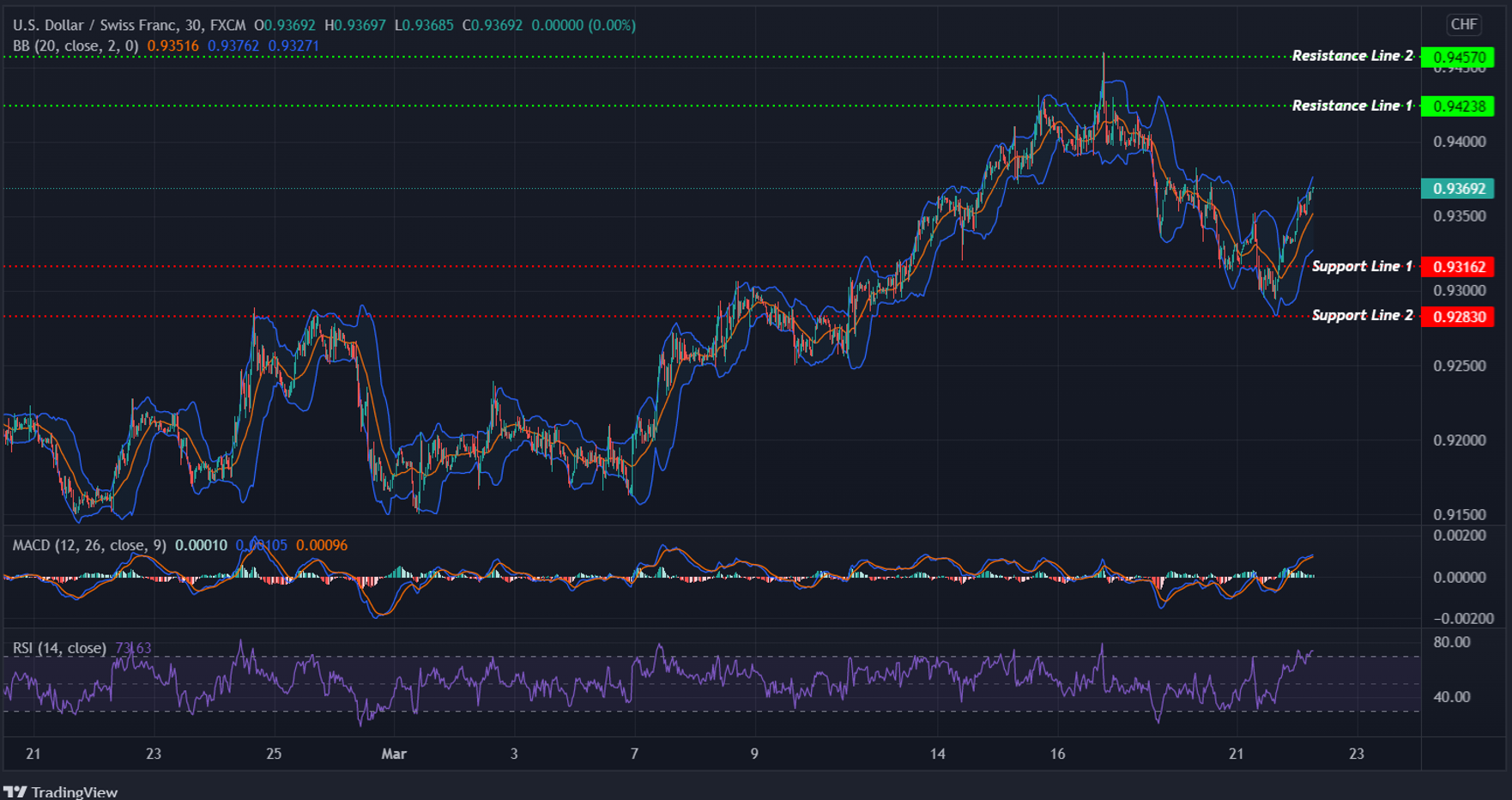
Task: Click the Resistance Line 2 price label 0.94570
Action: pyautogui.click(x=1459, y=57)
